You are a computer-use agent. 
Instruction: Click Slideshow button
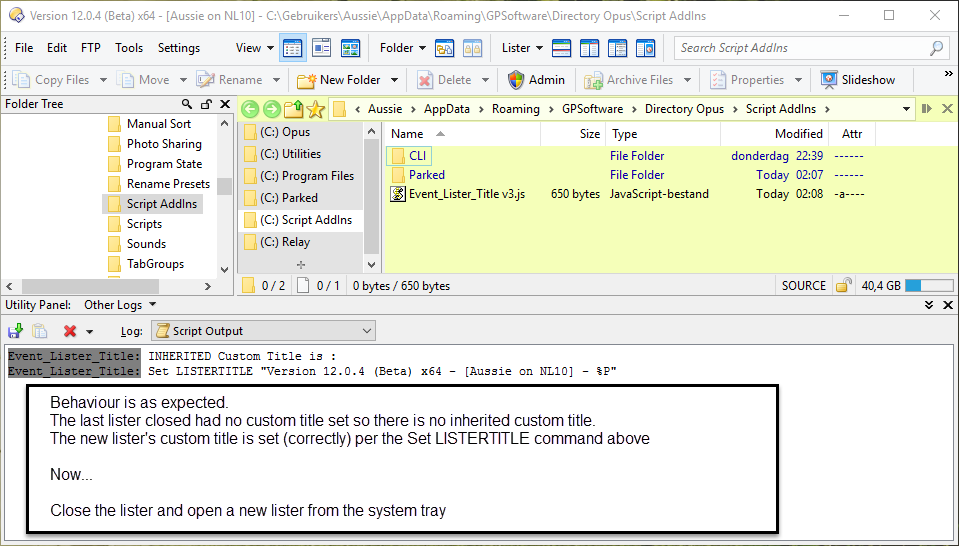point(857,80)
